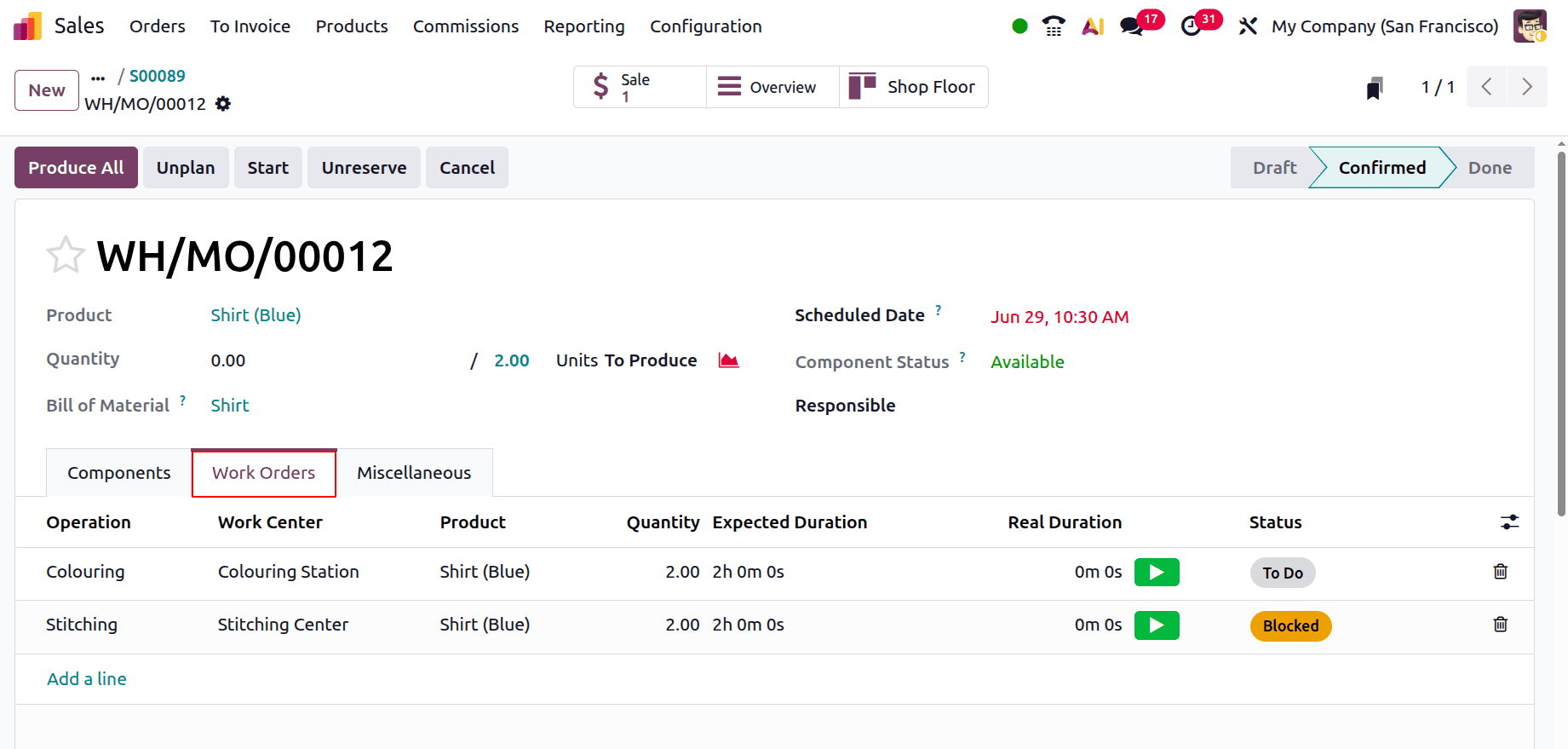
Task: Click the Component Status help question mark
Action: tap(962, 357)
